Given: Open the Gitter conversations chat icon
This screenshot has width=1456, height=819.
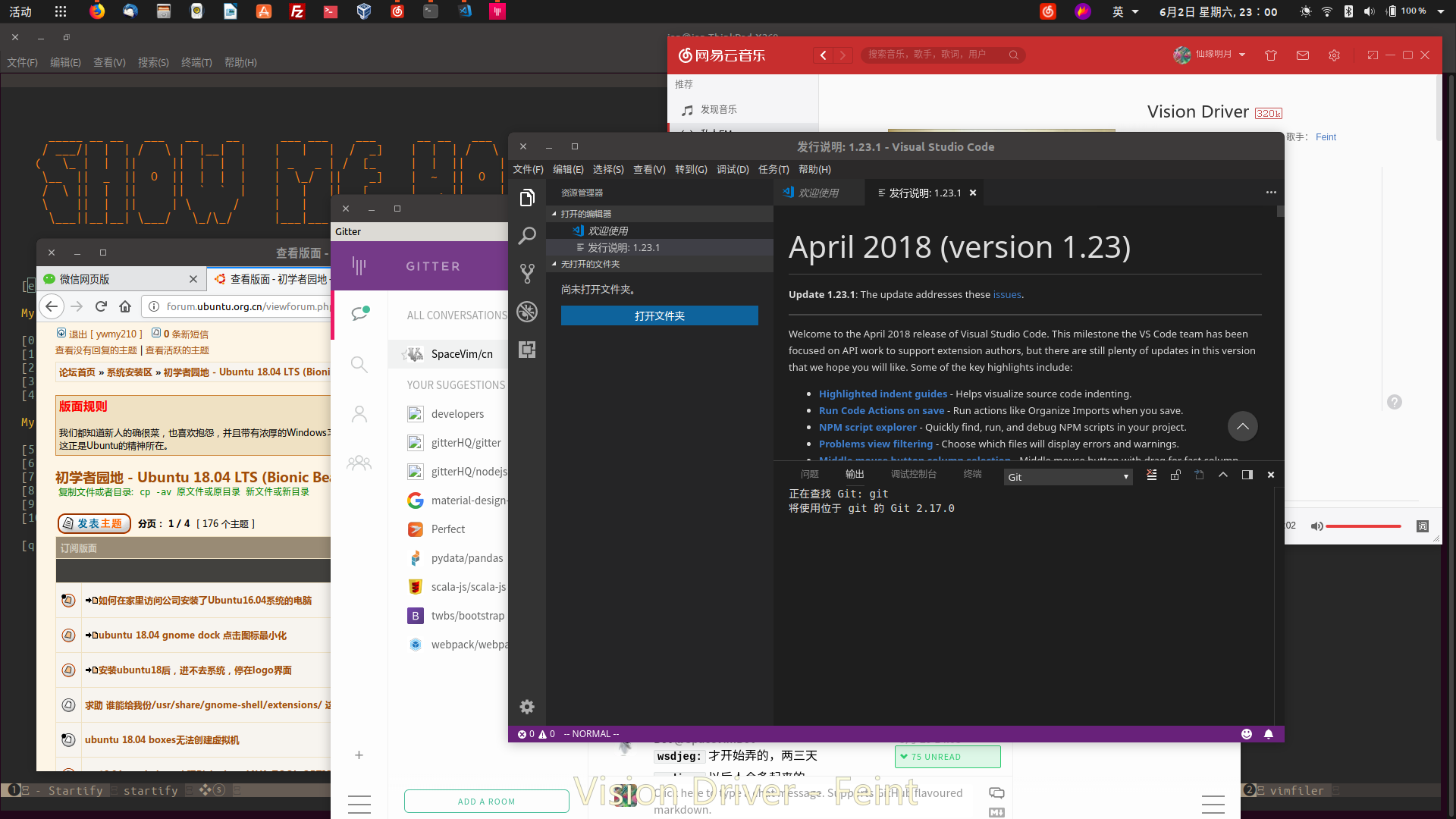Looking at the screenshot, I should point(360,313).
